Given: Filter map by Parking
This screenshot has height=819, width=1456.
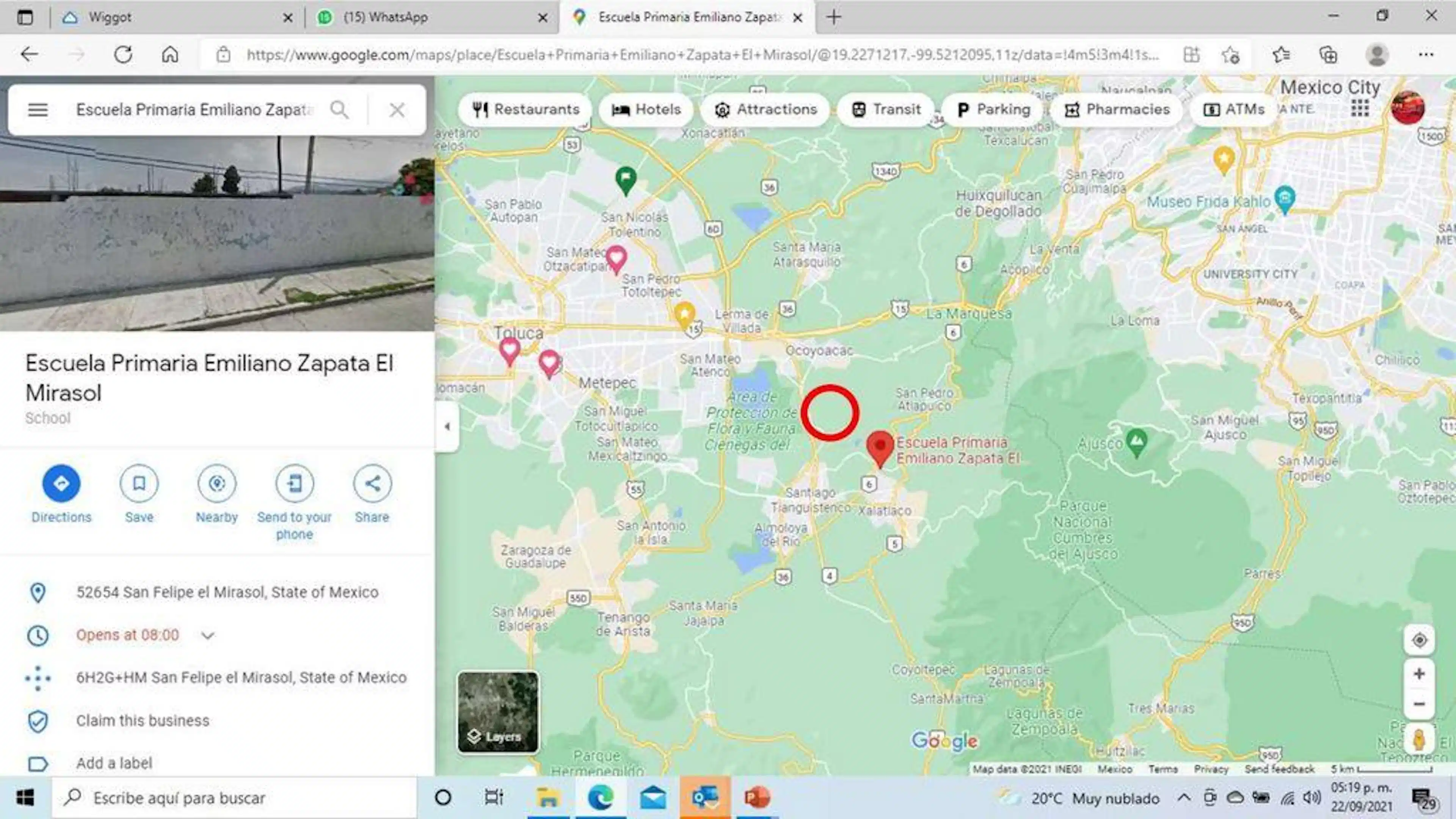Looking at the screenshot, I should point(994,110).
